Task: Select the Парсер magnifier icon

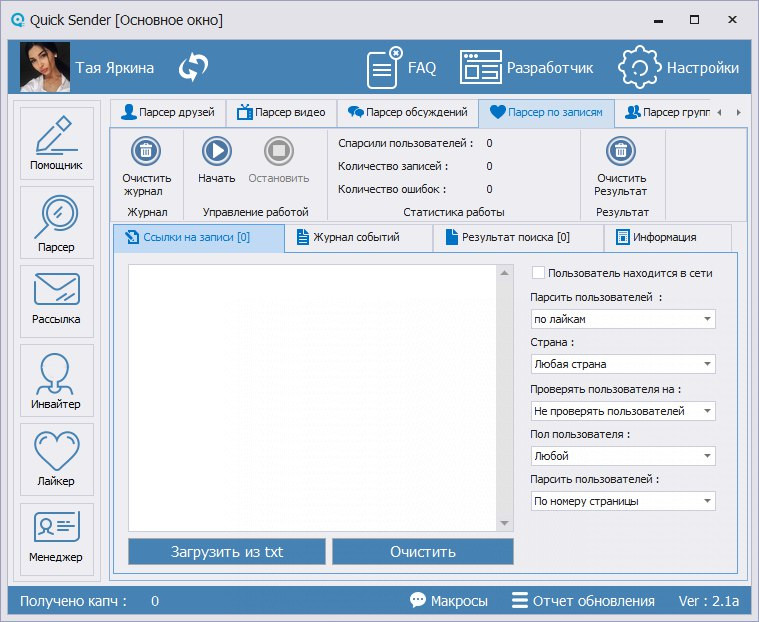Action: 57,222
